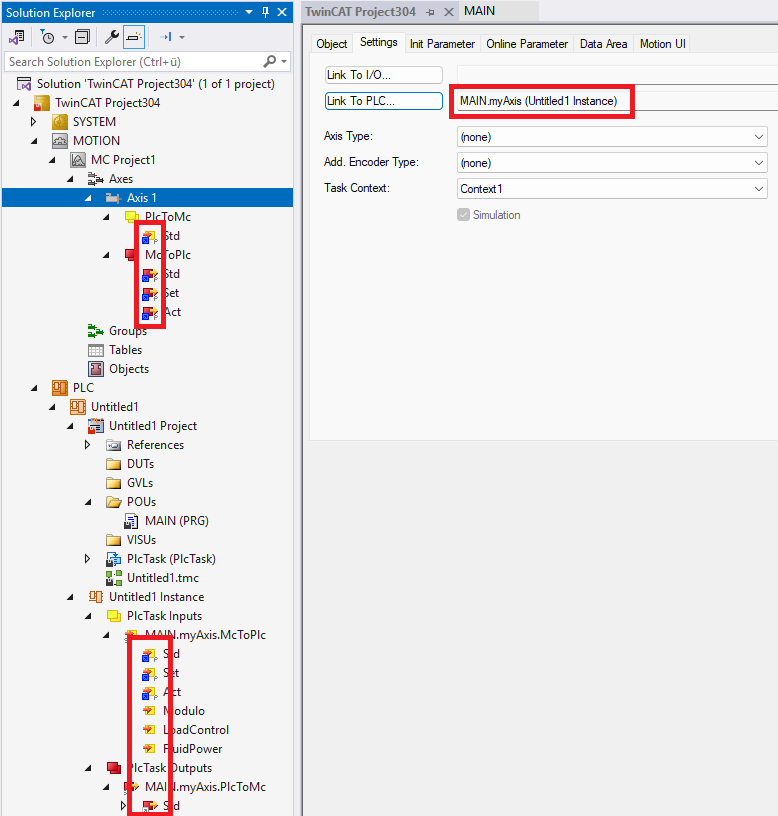Select FluidPower input variable
Viewport: 778px width, 816px height.
tap(193, 749)
